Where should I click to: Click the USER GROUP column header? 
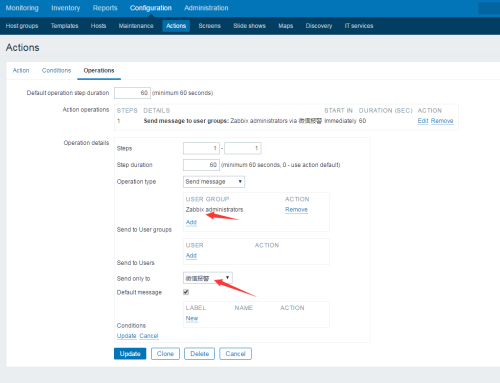pos(207,199)
